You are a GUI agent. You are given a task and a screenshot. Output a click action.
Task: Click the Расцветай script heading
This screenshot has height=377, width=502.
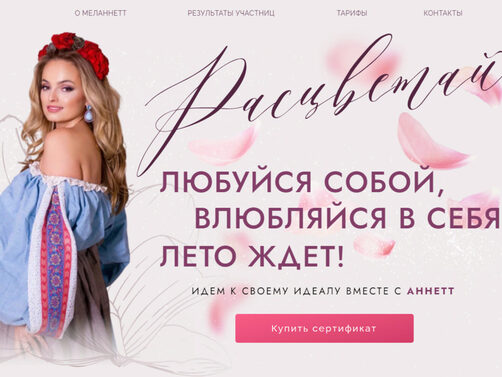point(320,100)
